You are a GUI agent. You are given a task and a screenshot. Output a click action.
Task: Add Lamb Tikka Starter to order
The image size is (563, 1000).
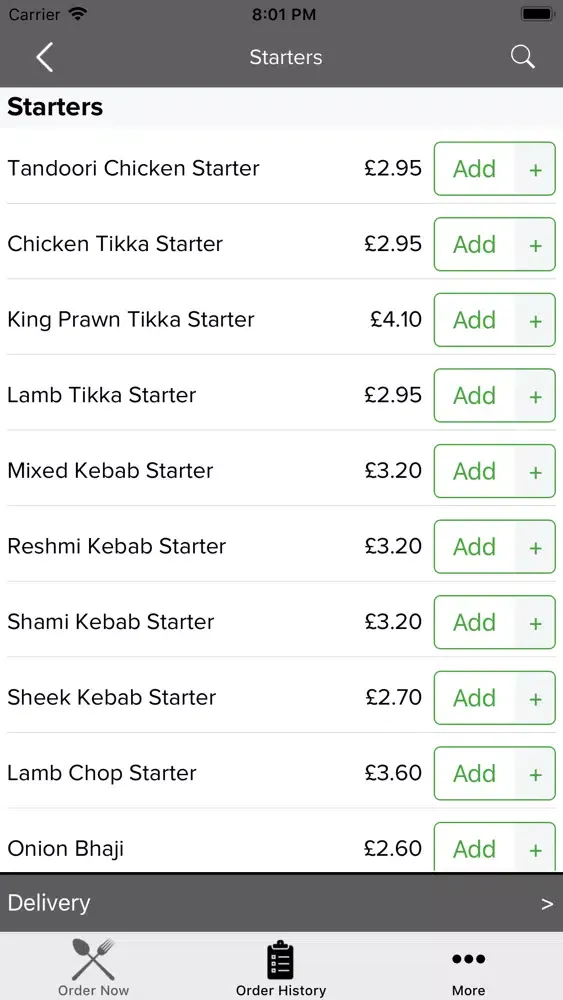pyautogui.click(x=475, y=395)
